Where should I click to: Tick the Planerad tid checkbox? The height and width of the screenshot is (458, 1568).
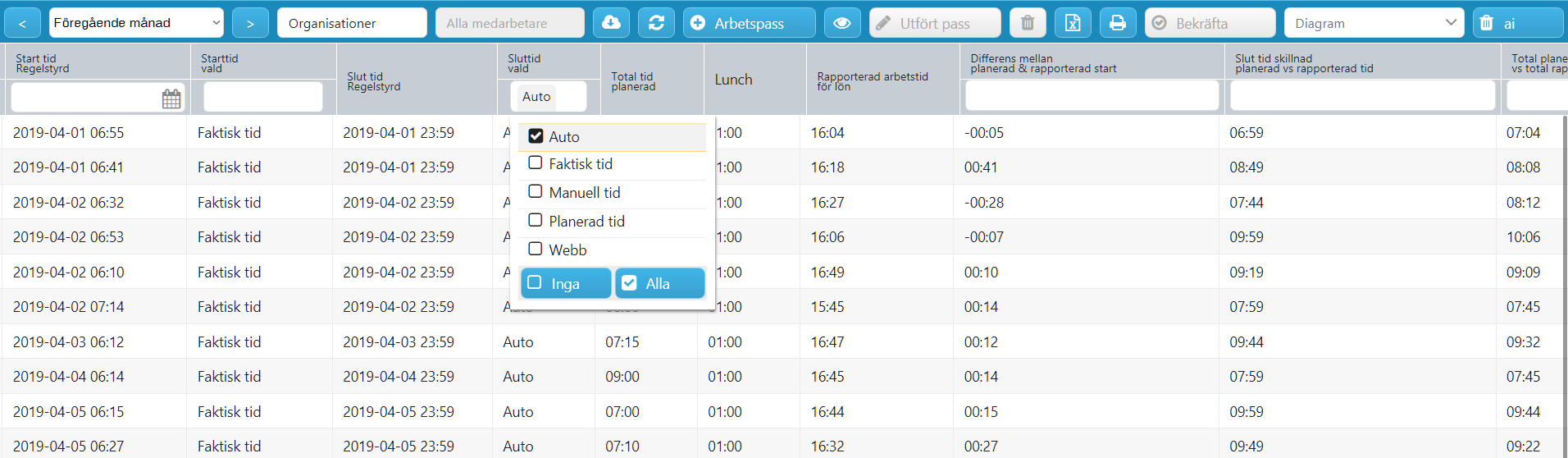536,220
